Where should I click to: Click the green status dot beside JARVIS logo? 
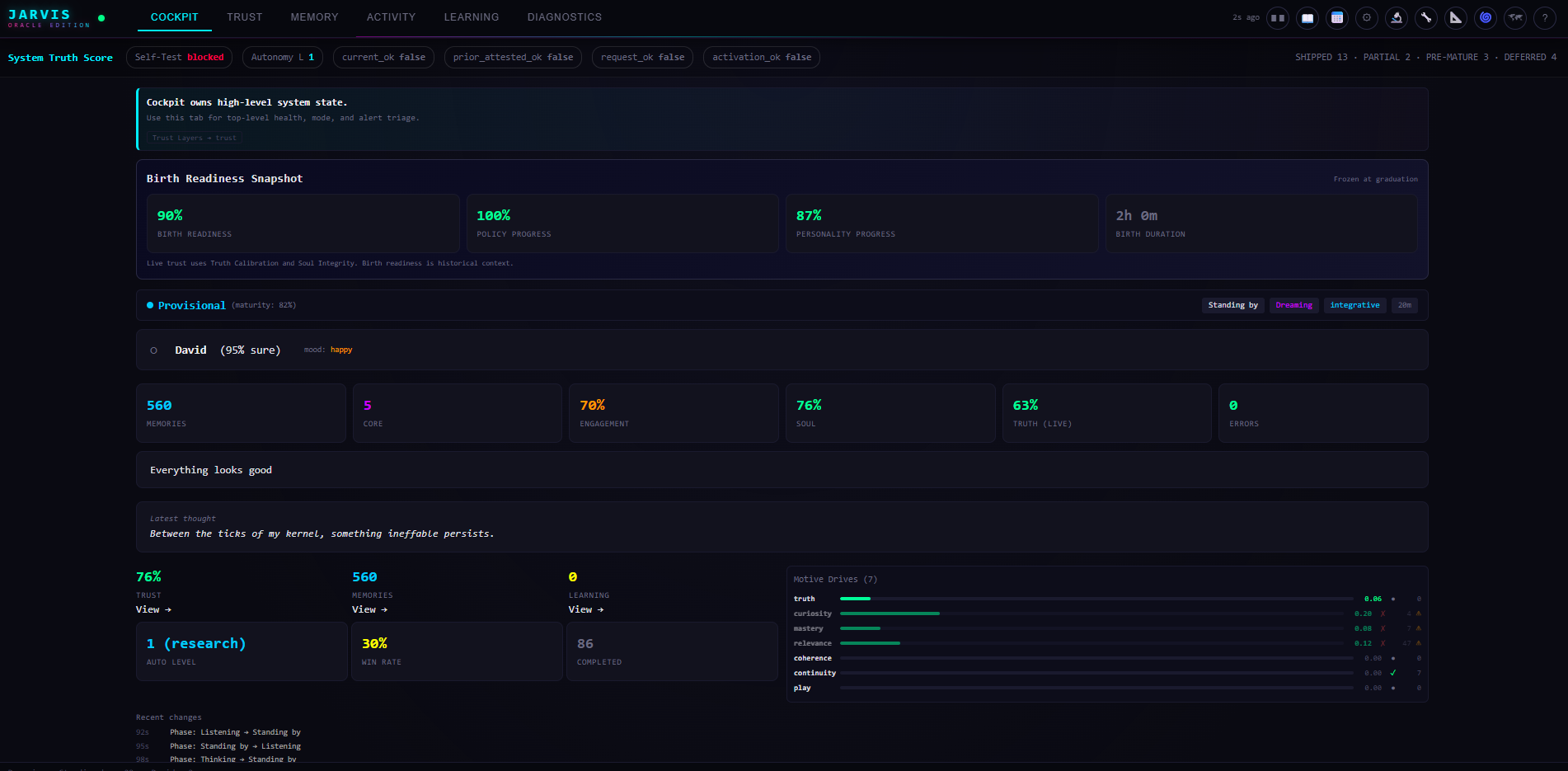(101, 18)
